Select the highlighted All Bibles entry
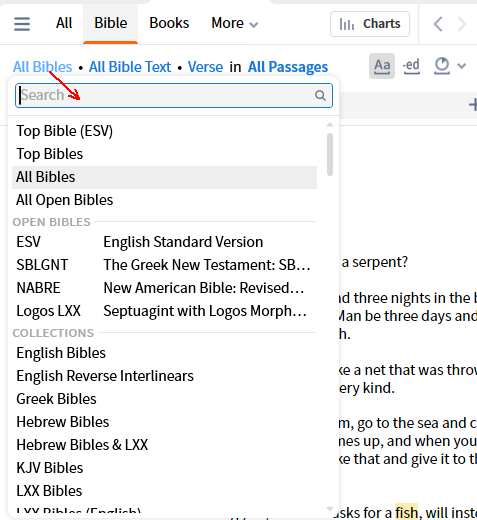This screenshot has width=477, height=520. click(x=164, y=177)
